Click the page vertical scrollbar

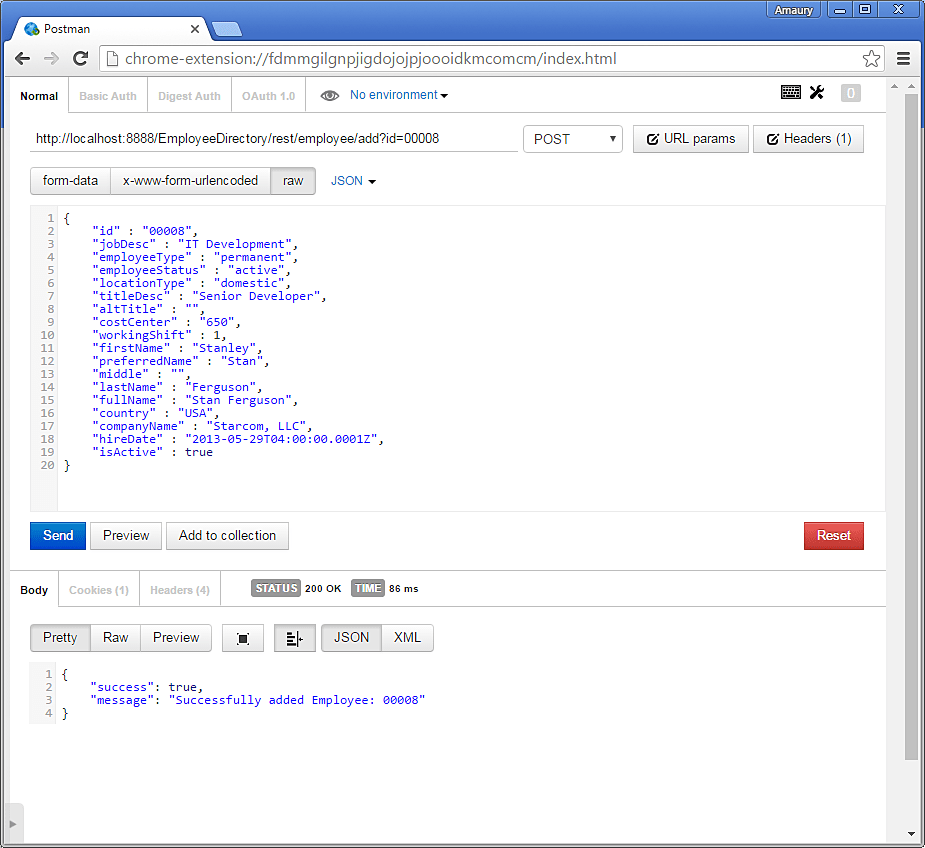[x=911, y=427]
